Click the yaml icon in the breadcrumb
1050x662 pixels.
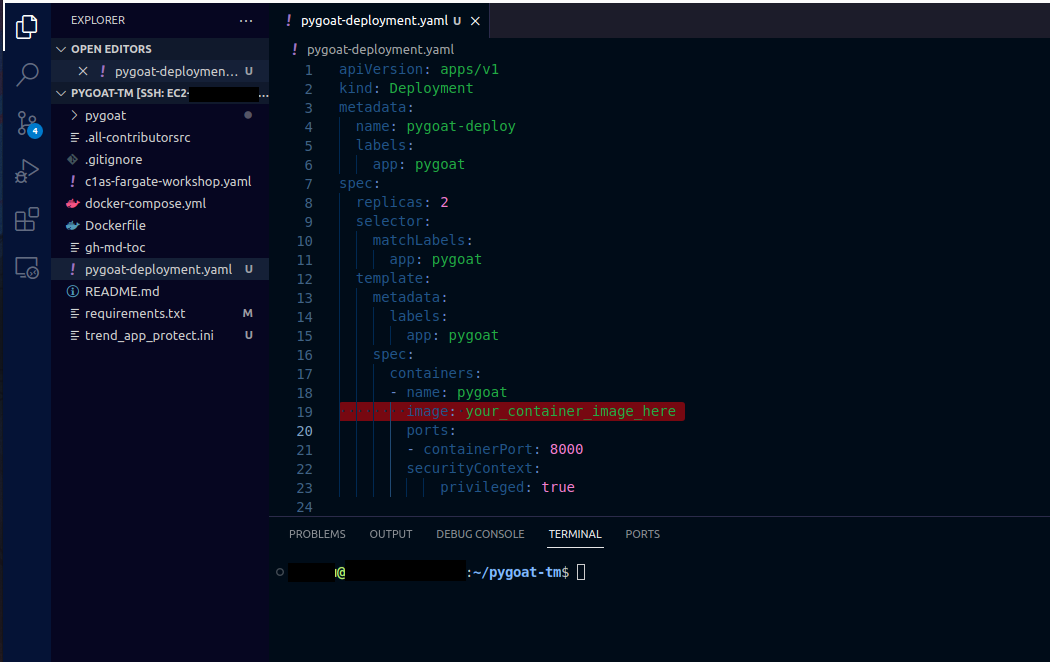(295, 50)
